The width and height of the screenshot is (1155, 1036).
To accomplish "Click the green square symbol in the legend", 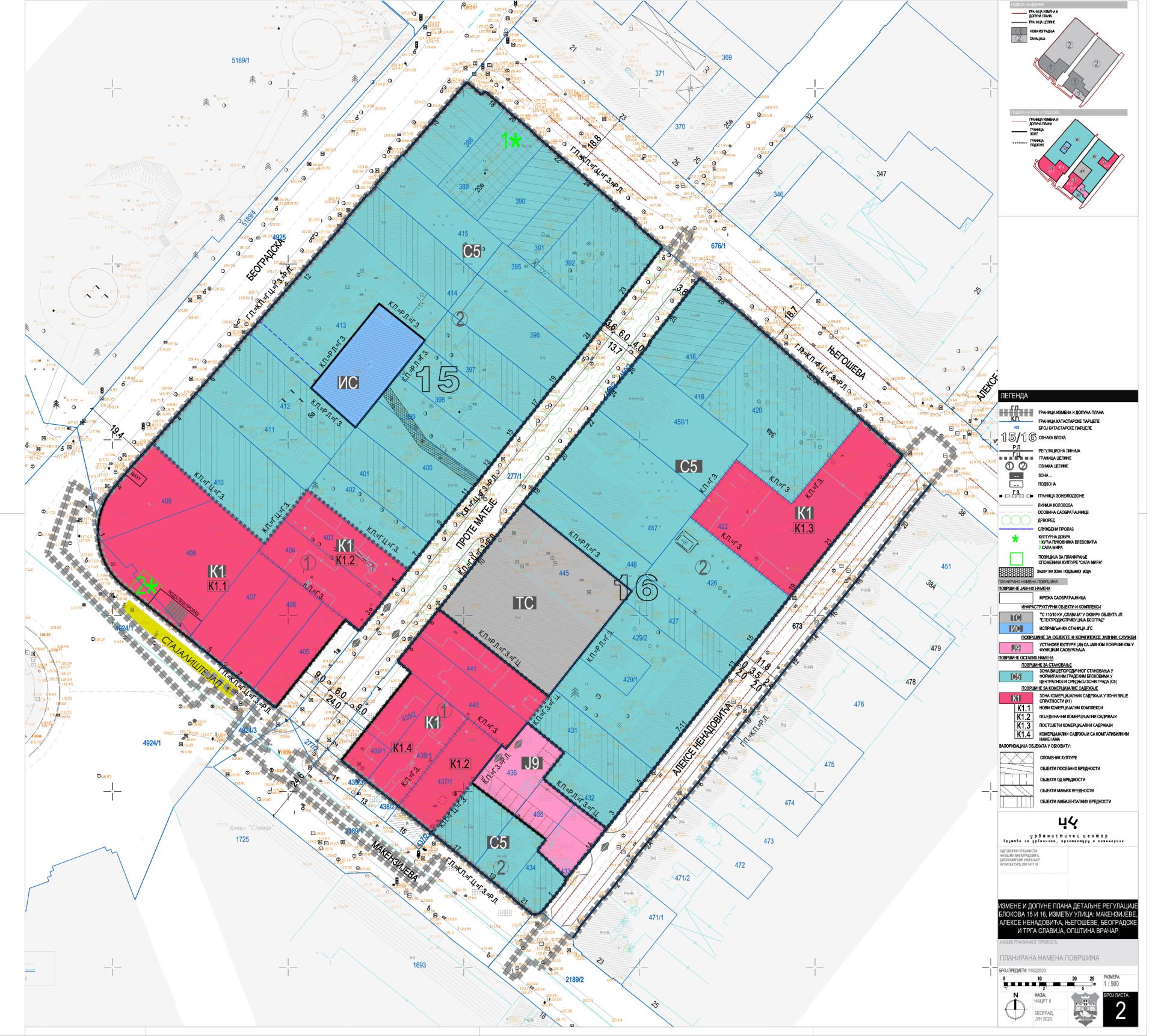I will point(1015,558).
